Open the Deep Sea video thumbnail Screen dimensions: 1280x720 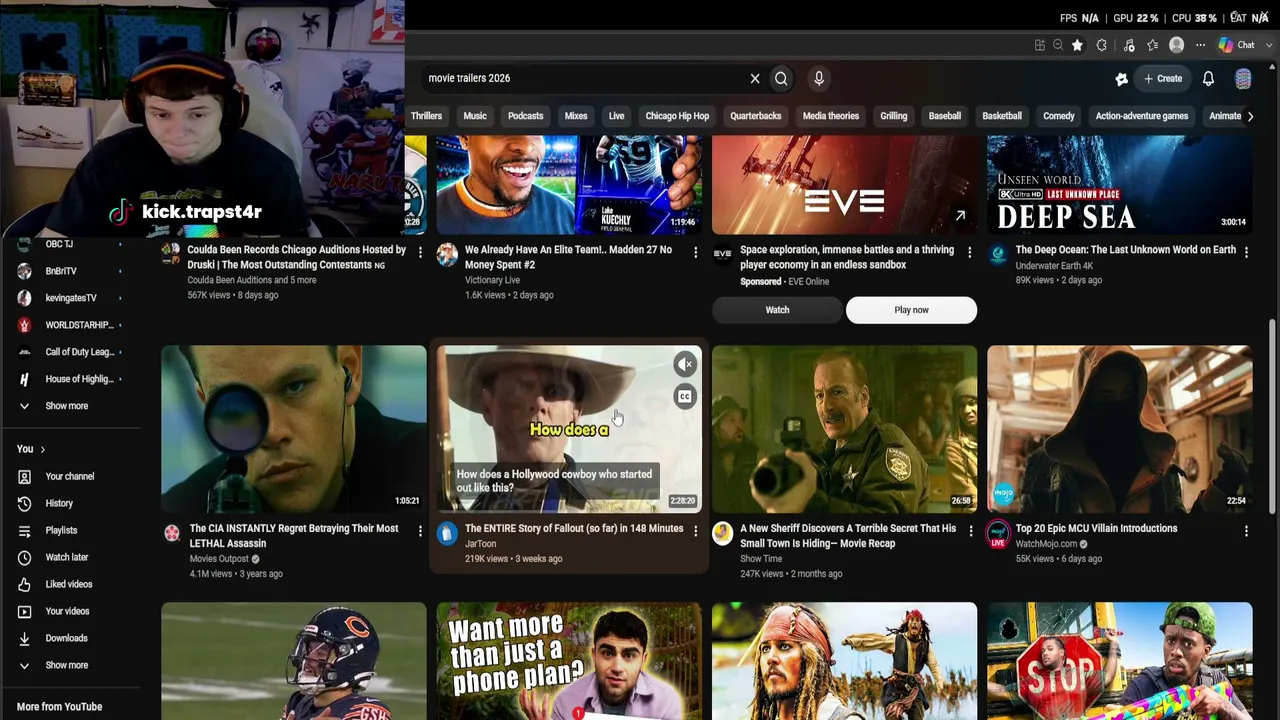click(1119, 185)
